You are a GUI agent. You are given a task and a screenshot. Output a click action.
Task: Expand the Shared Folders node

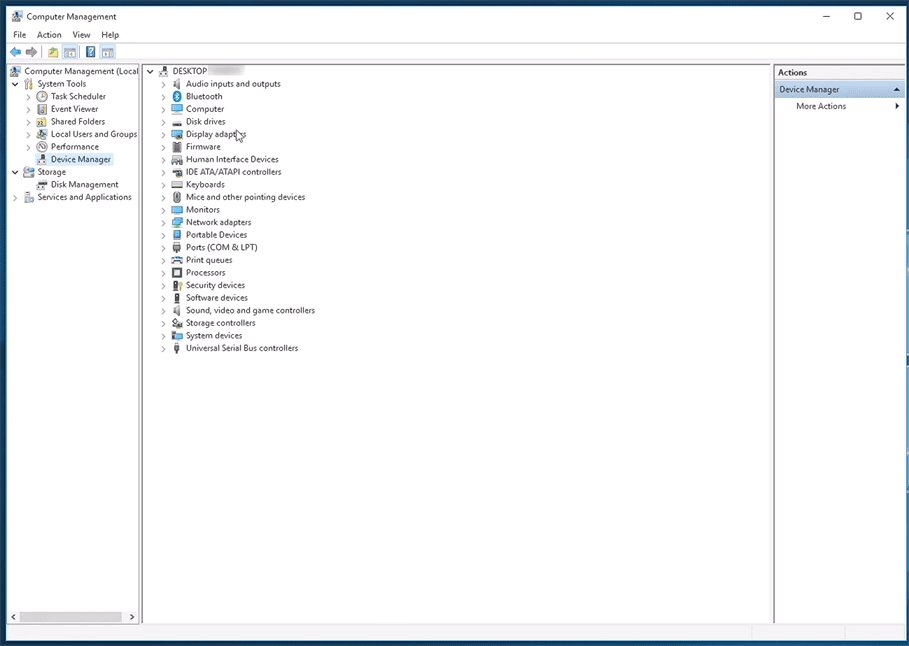tap(28, 122)
